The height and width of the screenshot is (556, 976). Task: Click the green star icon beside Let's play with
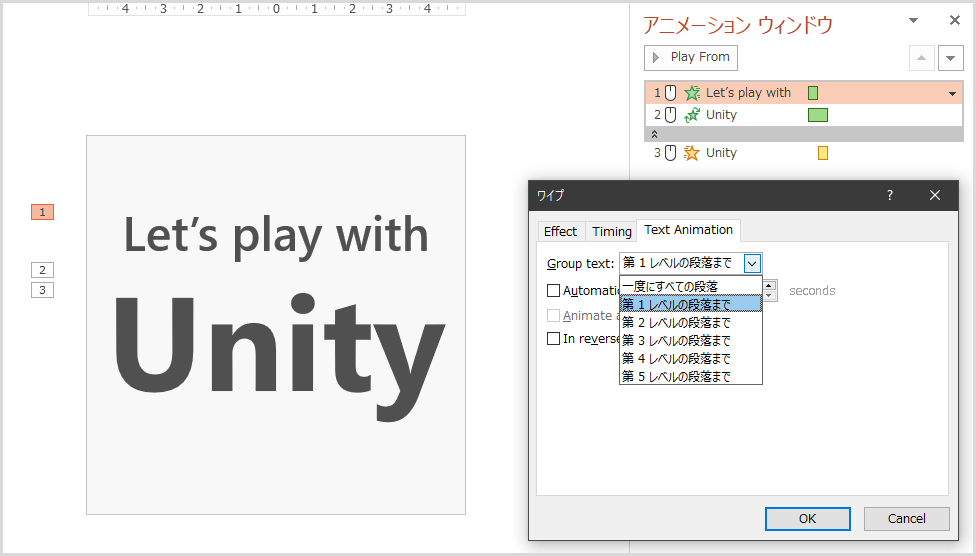[692, 93]
